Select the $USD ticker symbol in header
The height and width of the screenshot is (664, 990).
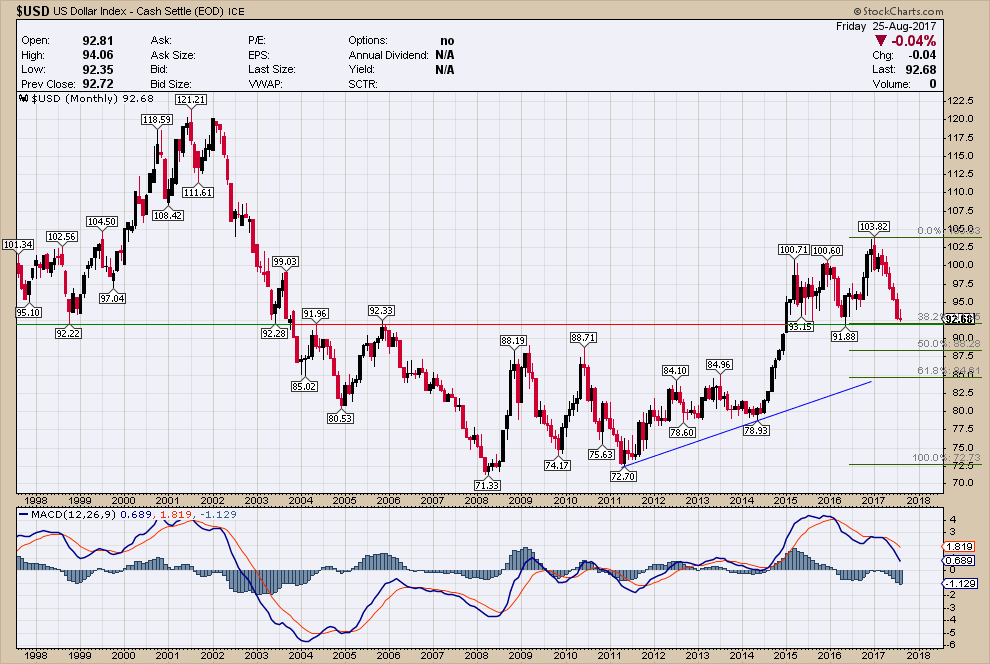click(28, 10)
